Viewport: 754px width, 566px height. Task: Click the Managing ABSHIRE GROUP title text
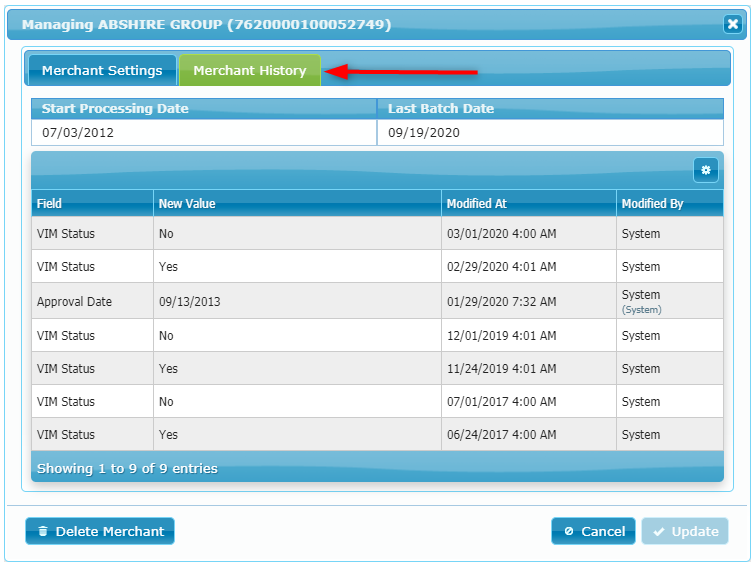[206, 24]
